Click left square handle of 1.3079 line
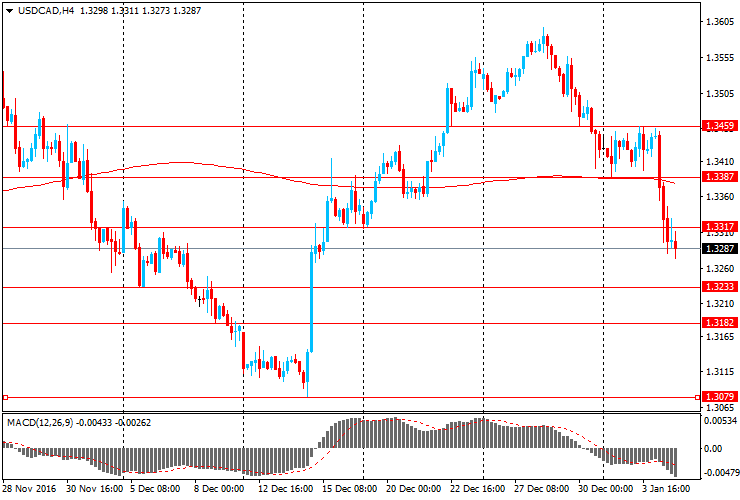Screen dimensions: 740x500 tap(4, 397)
